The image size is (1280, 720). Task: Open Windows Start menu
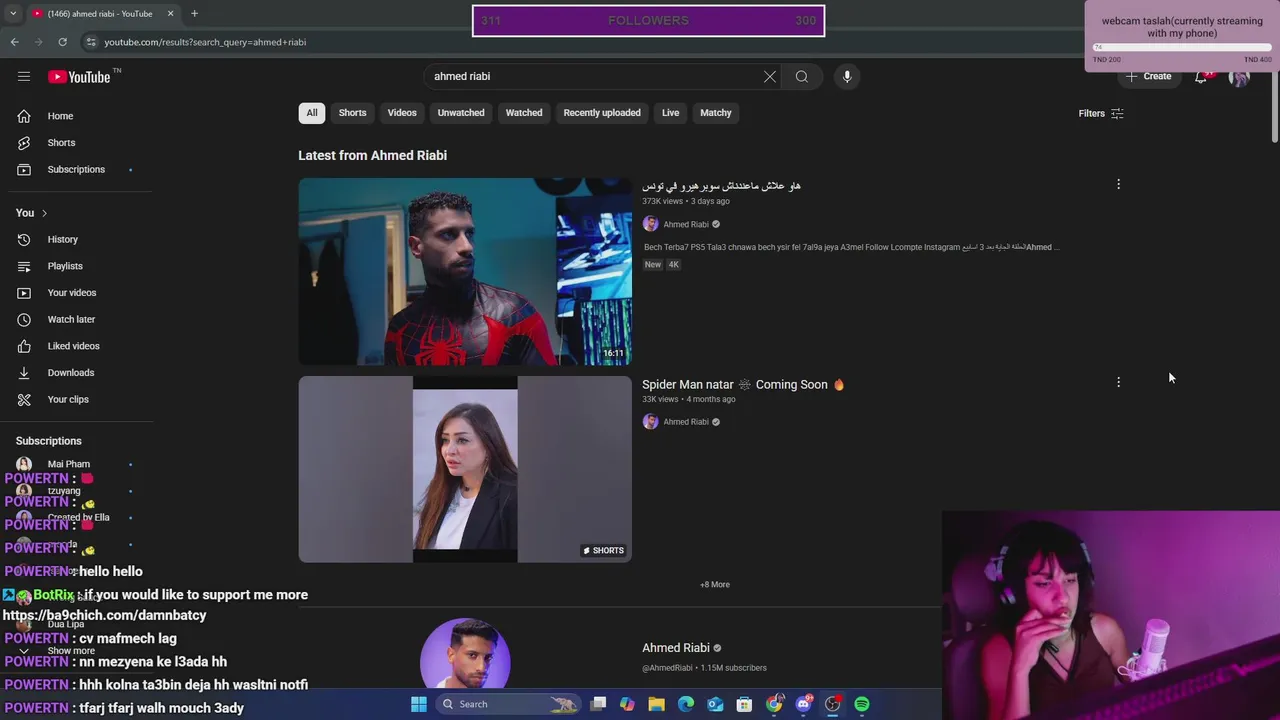click(x=419, y=704)
